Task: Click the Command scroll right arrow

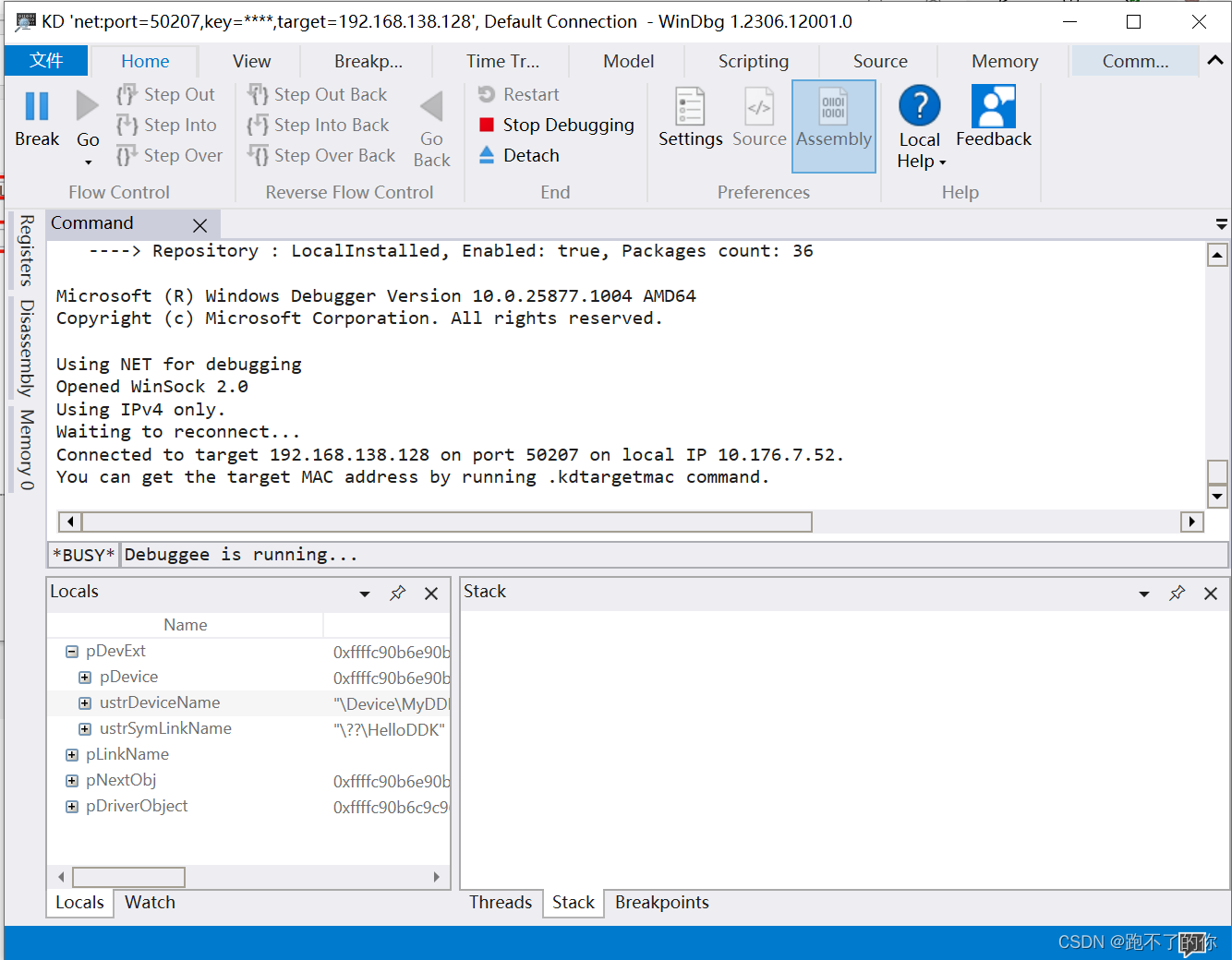Action: pyautogui.click(x=1191, y=522)
